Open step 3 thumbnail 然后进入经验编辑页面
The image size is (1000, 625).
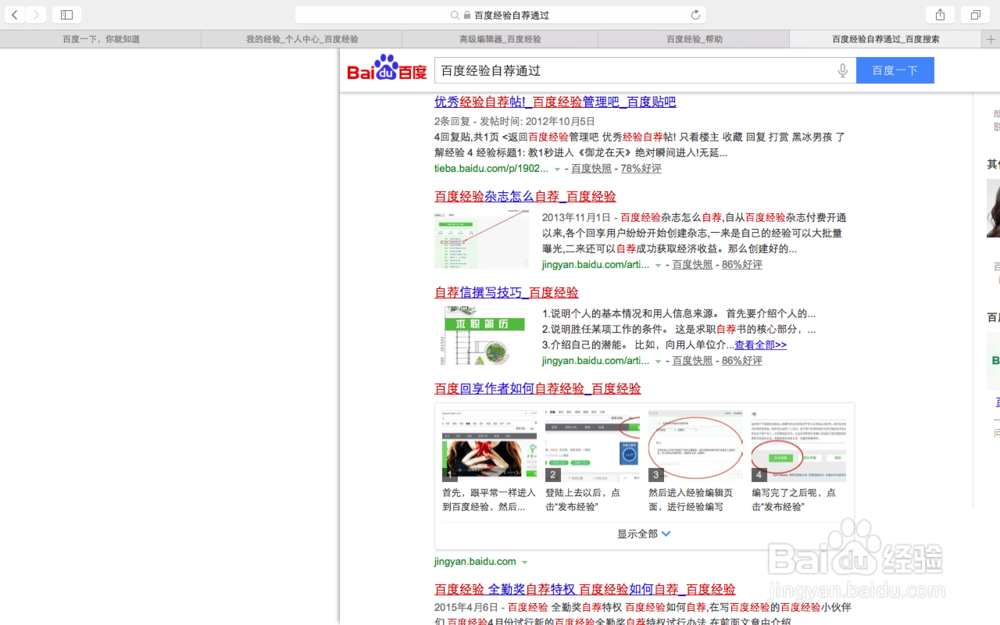coord(696,446)
